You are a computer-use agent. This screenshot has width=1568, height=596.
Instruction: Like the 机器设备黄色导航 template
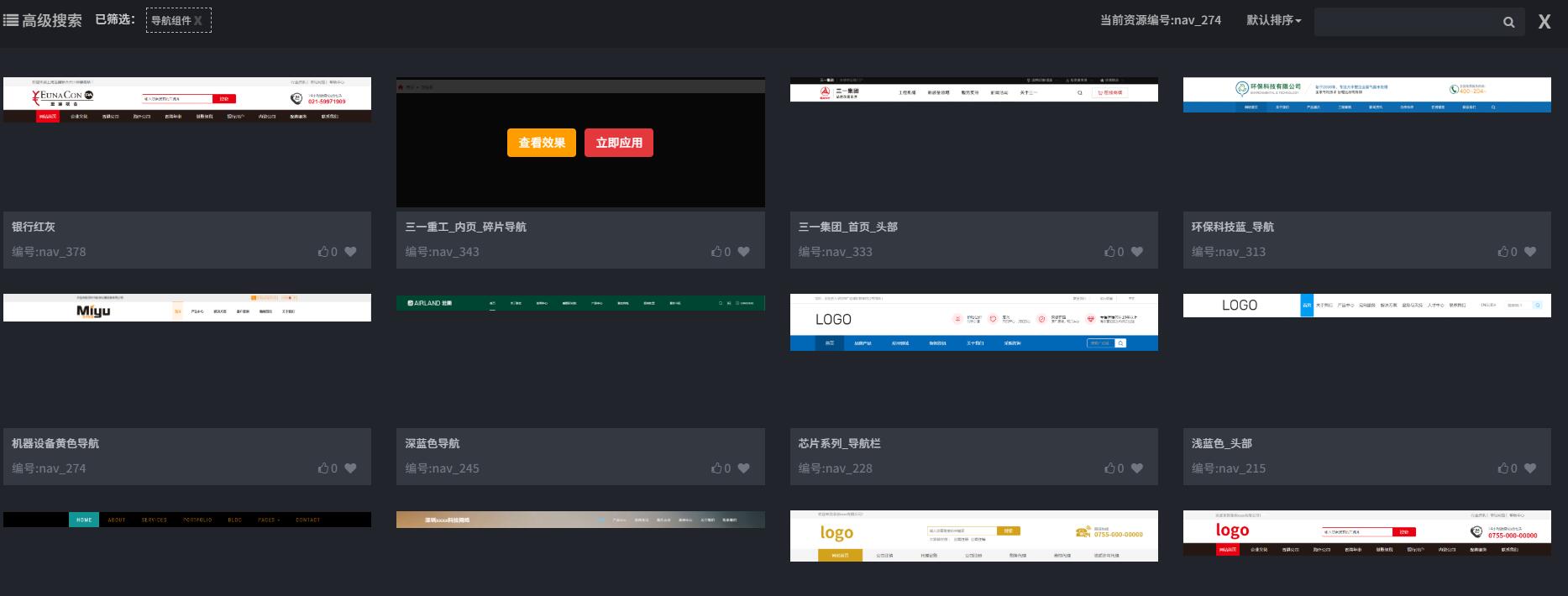click(323, 468)
